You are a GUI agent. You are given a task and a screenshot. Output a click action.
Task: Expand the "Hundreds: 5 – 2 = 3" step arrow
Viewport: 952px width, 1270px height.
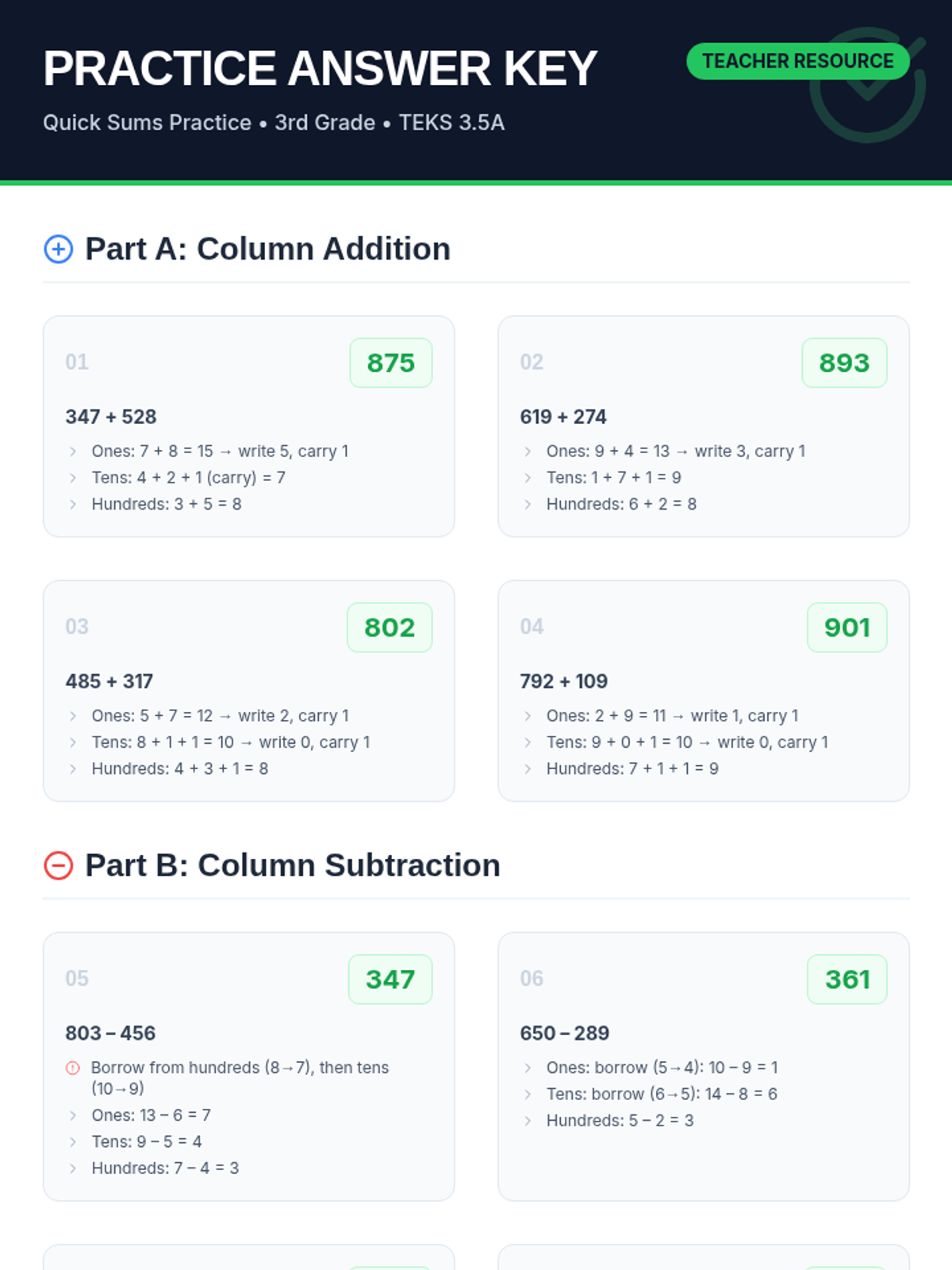coord(528,1121)
